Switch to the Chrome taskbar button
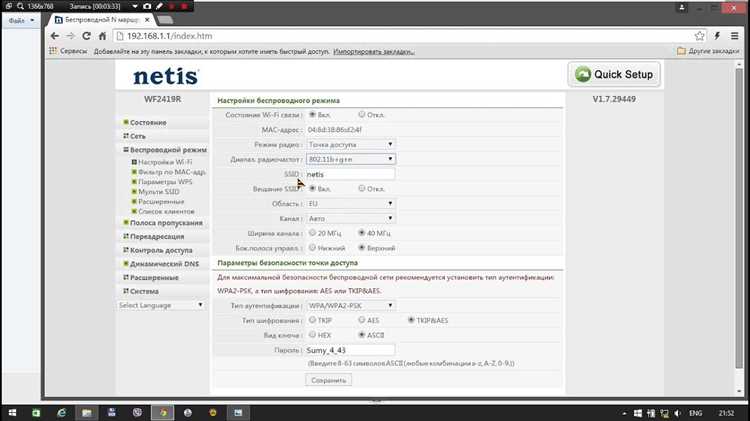 pos(163,412)
